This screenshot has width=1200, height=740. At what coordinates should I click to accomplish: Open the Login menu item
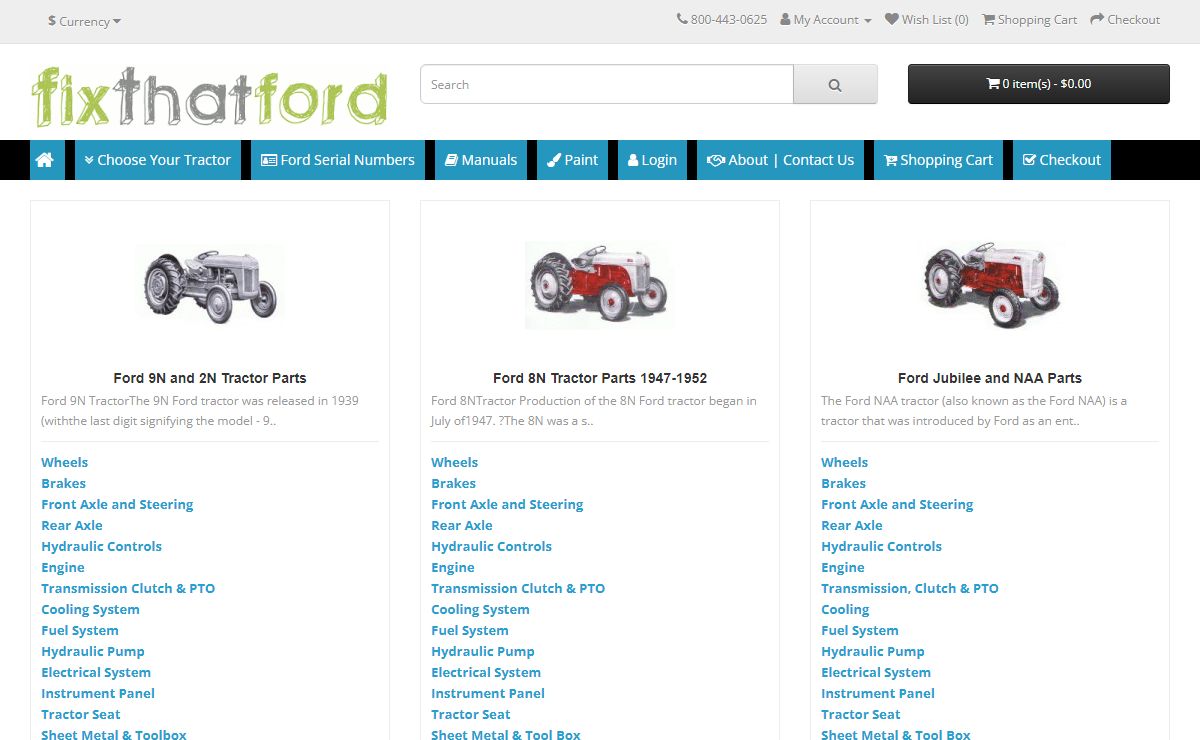pyautogui.click(x=653, y=160)
